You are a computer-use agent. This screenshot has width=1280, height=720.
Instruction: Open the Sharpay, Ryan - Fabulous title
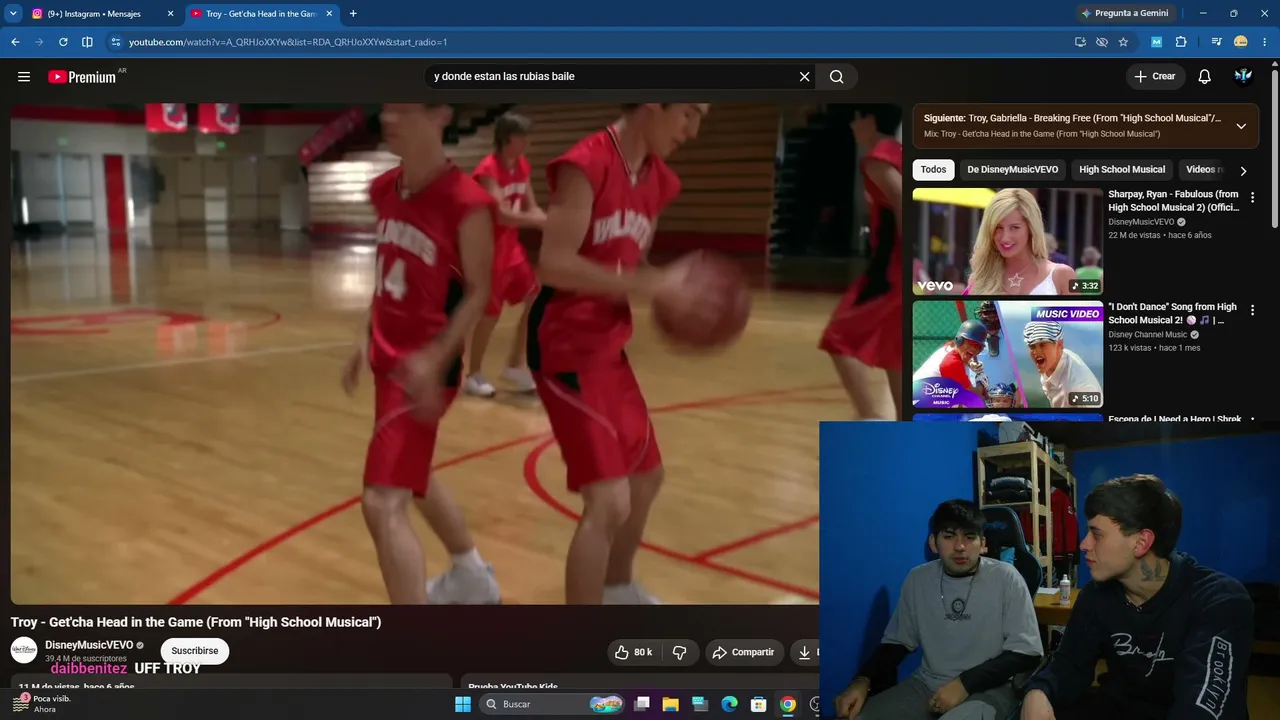click(x=1174, y=201)
